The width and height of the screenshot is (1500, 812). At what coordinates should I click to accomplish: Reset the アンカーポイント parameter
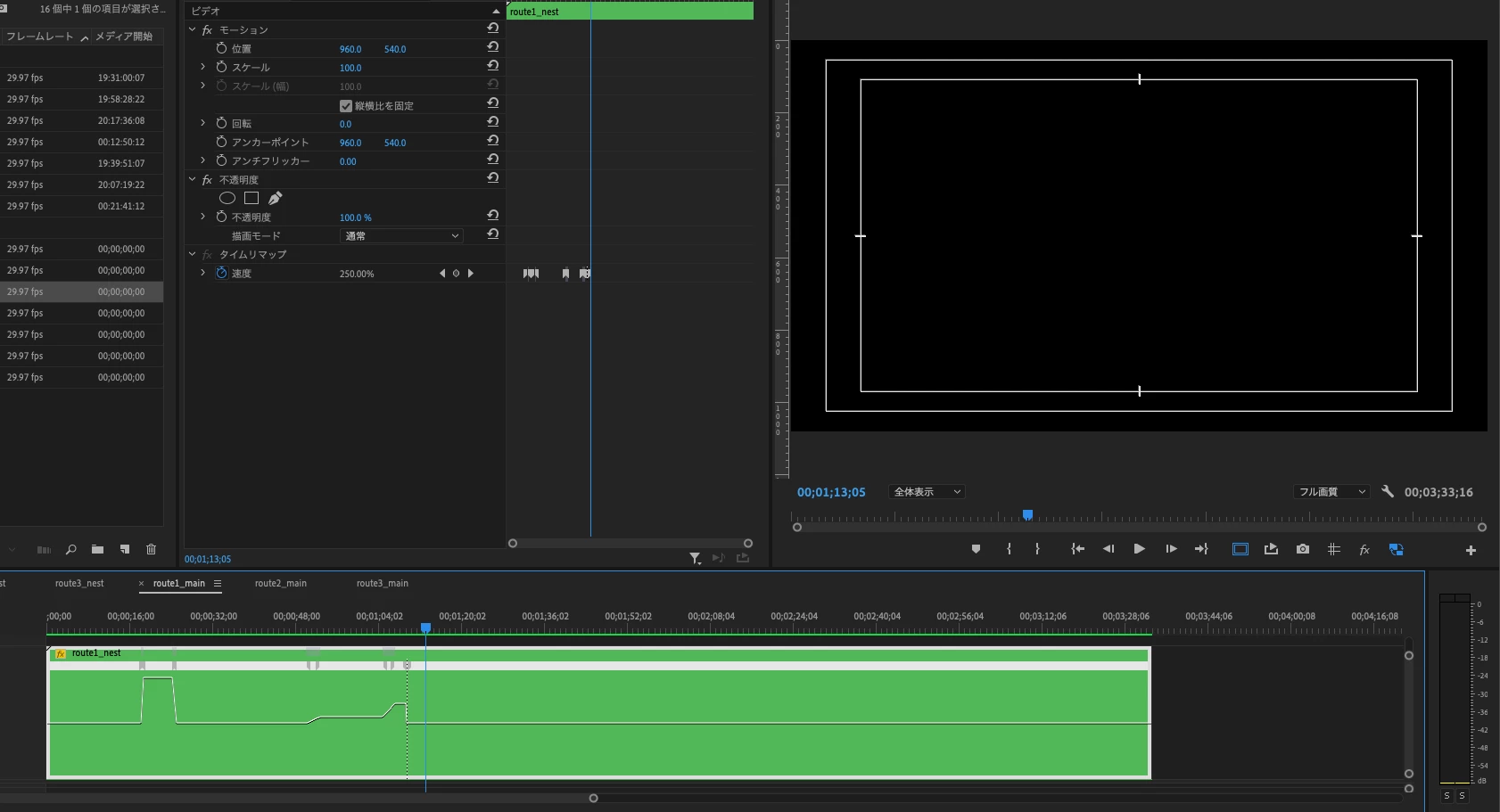pyautogui.click(x=492, y=140)
